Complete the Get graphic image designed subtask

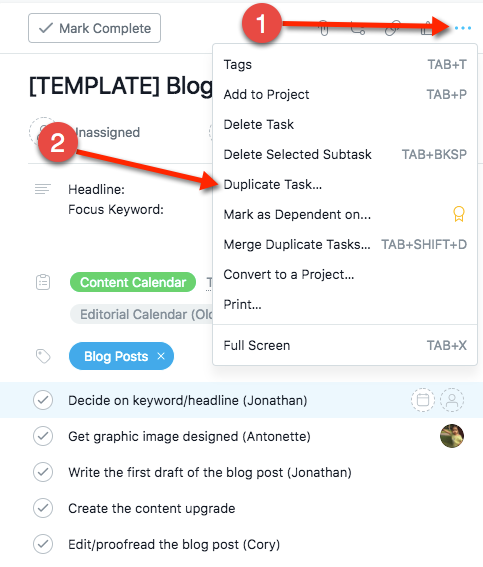tap(43, 436)
